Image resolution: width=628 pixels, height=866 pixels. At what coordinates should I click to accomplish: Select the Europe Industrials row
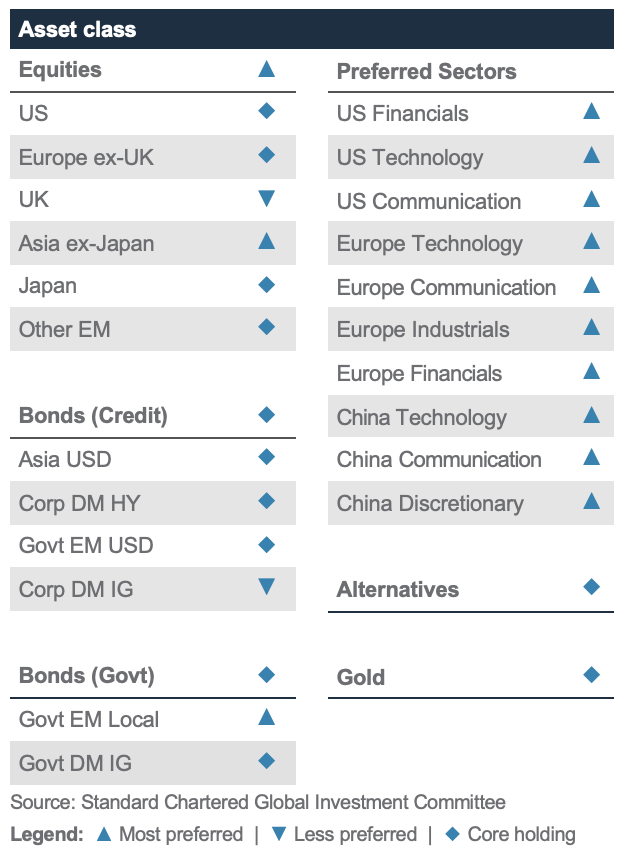click(471, 329)
